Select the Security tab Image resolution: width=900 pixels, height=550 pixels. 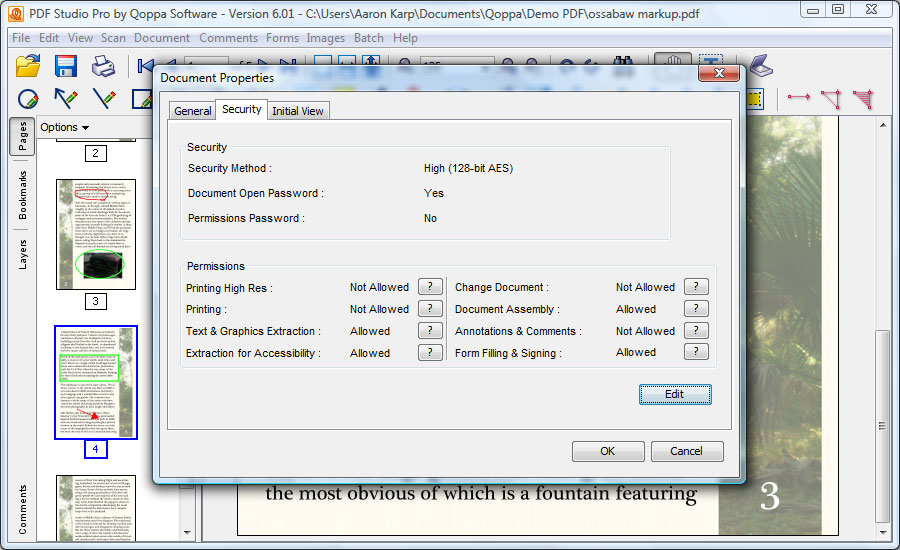(242, 109)
